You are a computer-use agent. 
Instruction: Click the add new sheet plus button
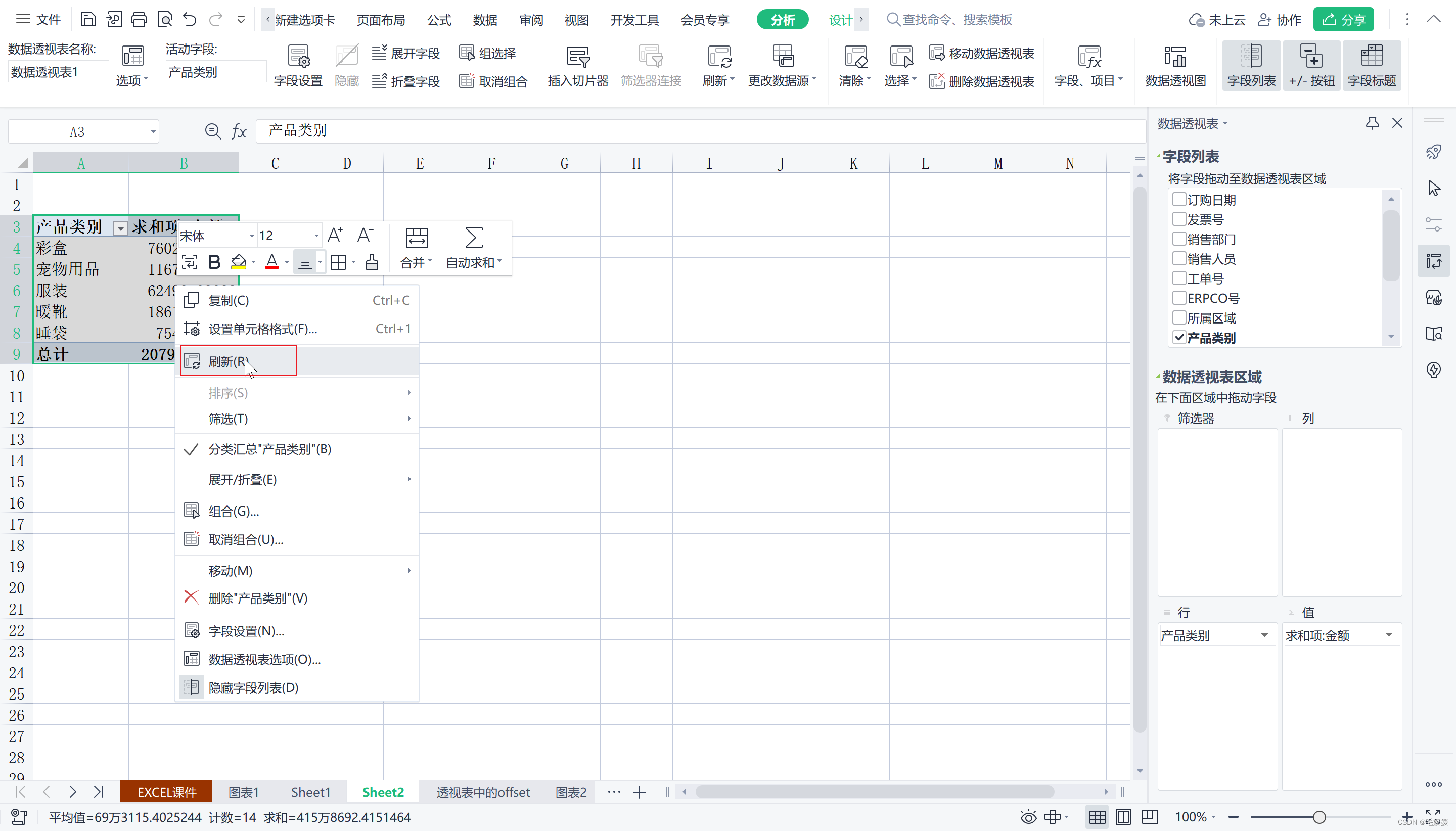[639, 792]
